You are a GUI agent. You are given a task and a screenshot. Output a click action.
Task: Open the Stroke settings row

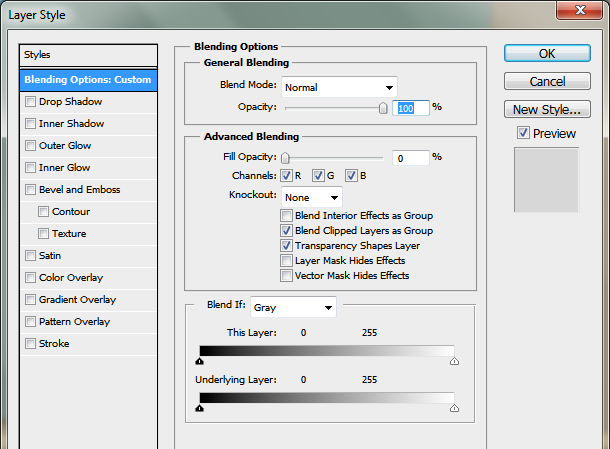click(88, 344)
